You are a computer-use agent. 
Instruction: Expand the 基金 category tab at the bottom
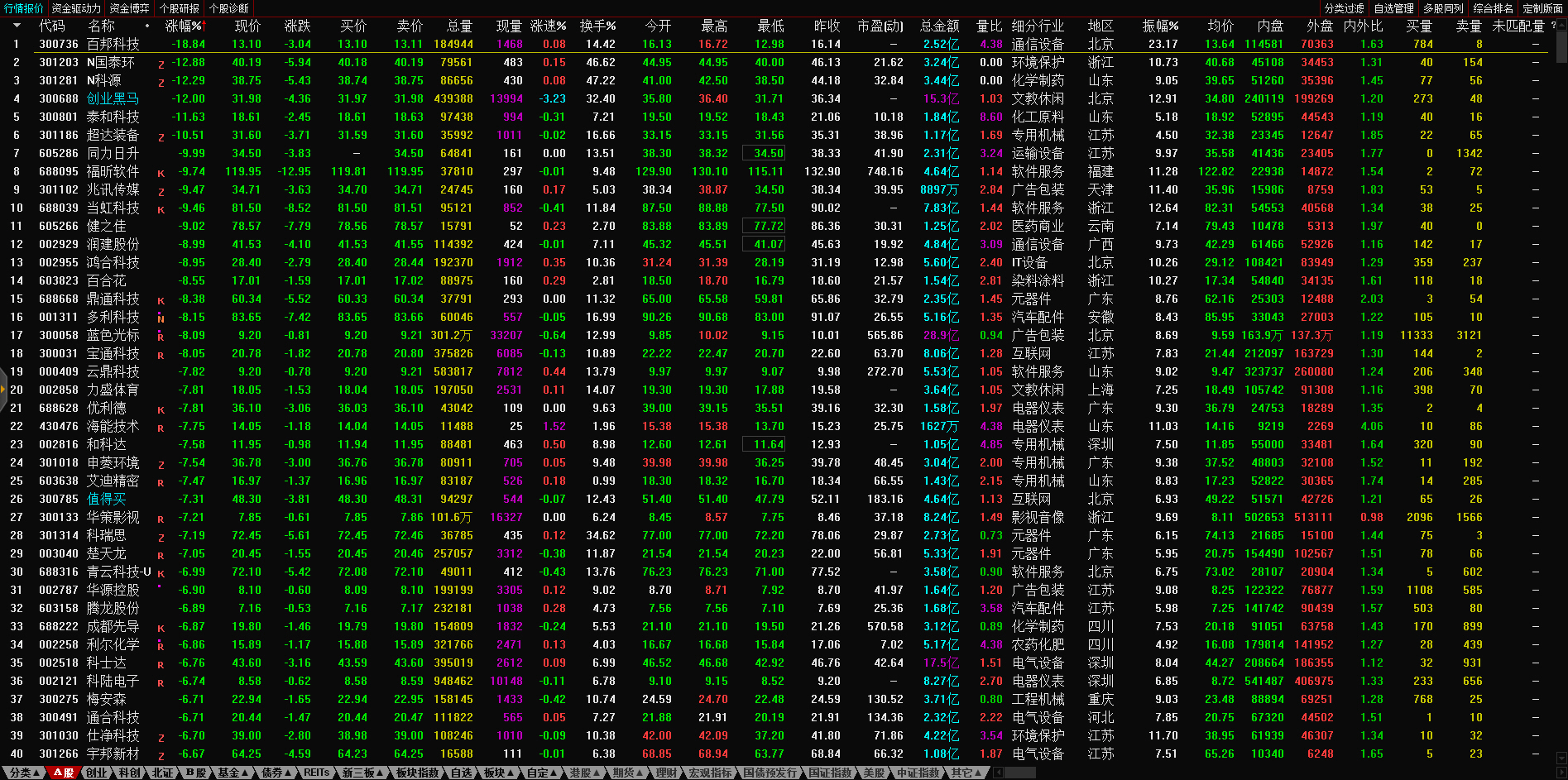pyautogui.click(x=233, y=773)
